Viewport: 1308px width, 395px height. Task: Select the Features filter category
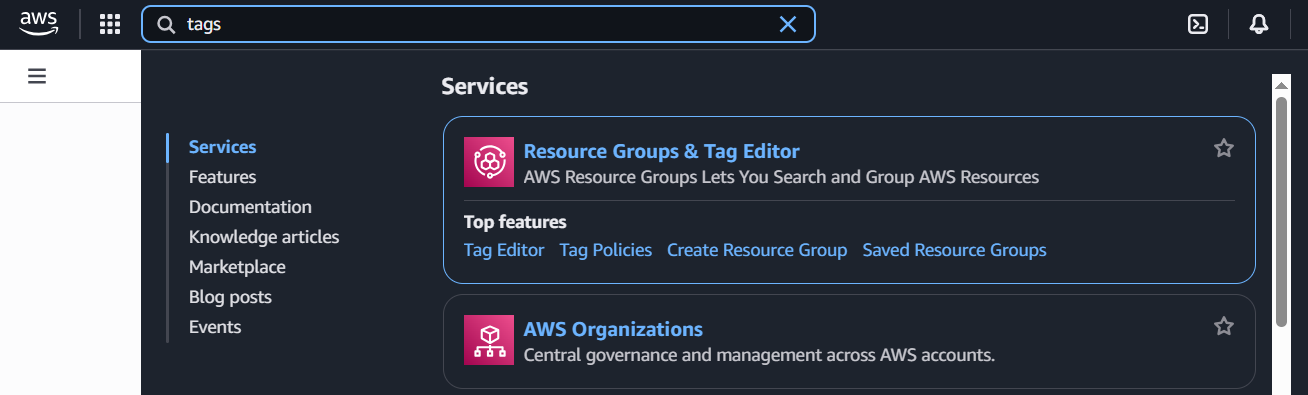[222, 177]
